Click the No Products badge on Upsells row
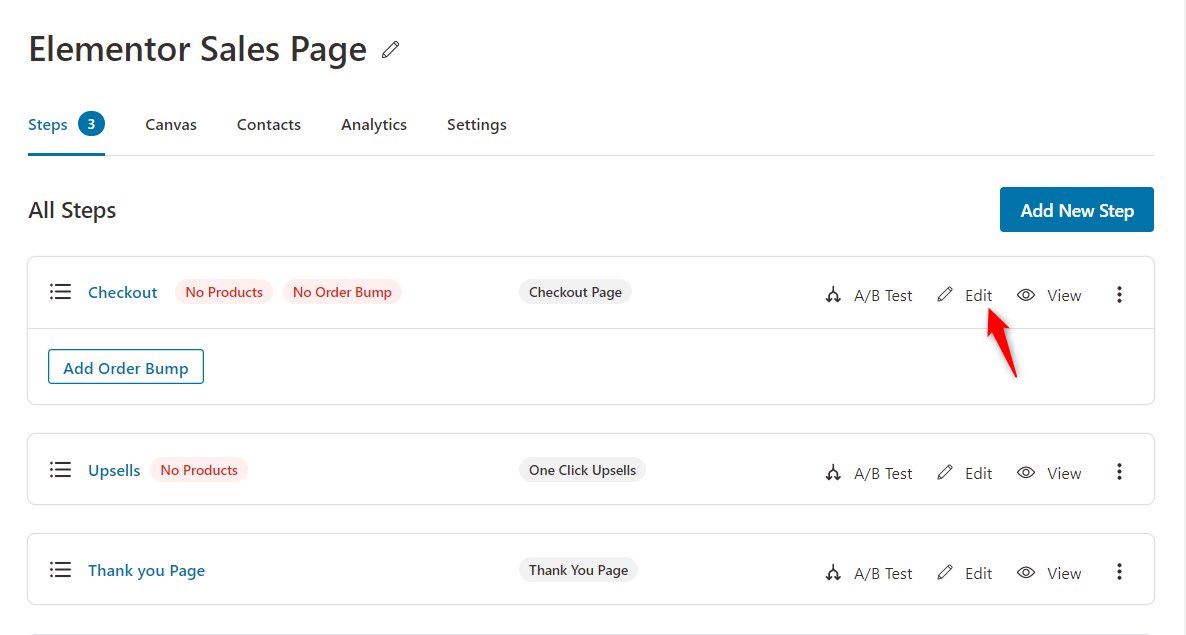 [199, 469]
